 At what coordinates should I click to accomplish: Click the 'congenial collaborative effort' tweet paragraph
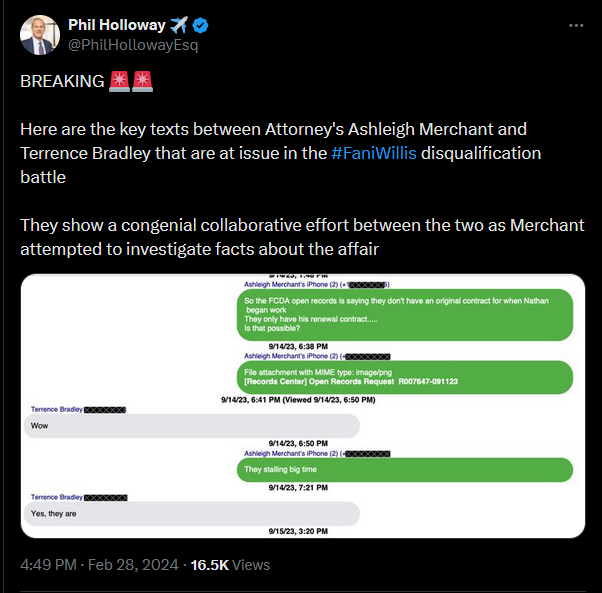302,234
